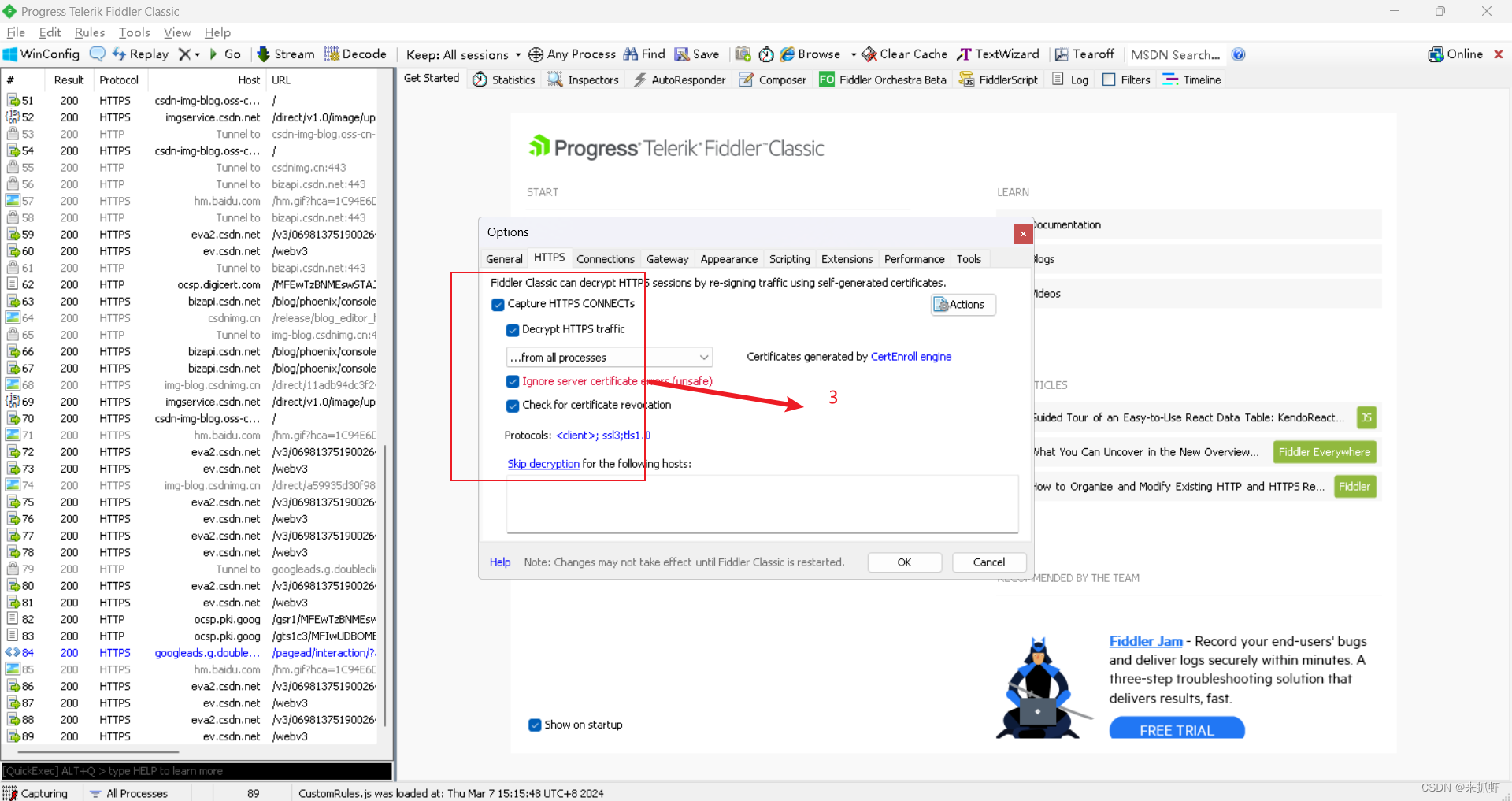Click the comment speech bubble icon
The width and height of the screenshot is (1512, 801).
98,54
